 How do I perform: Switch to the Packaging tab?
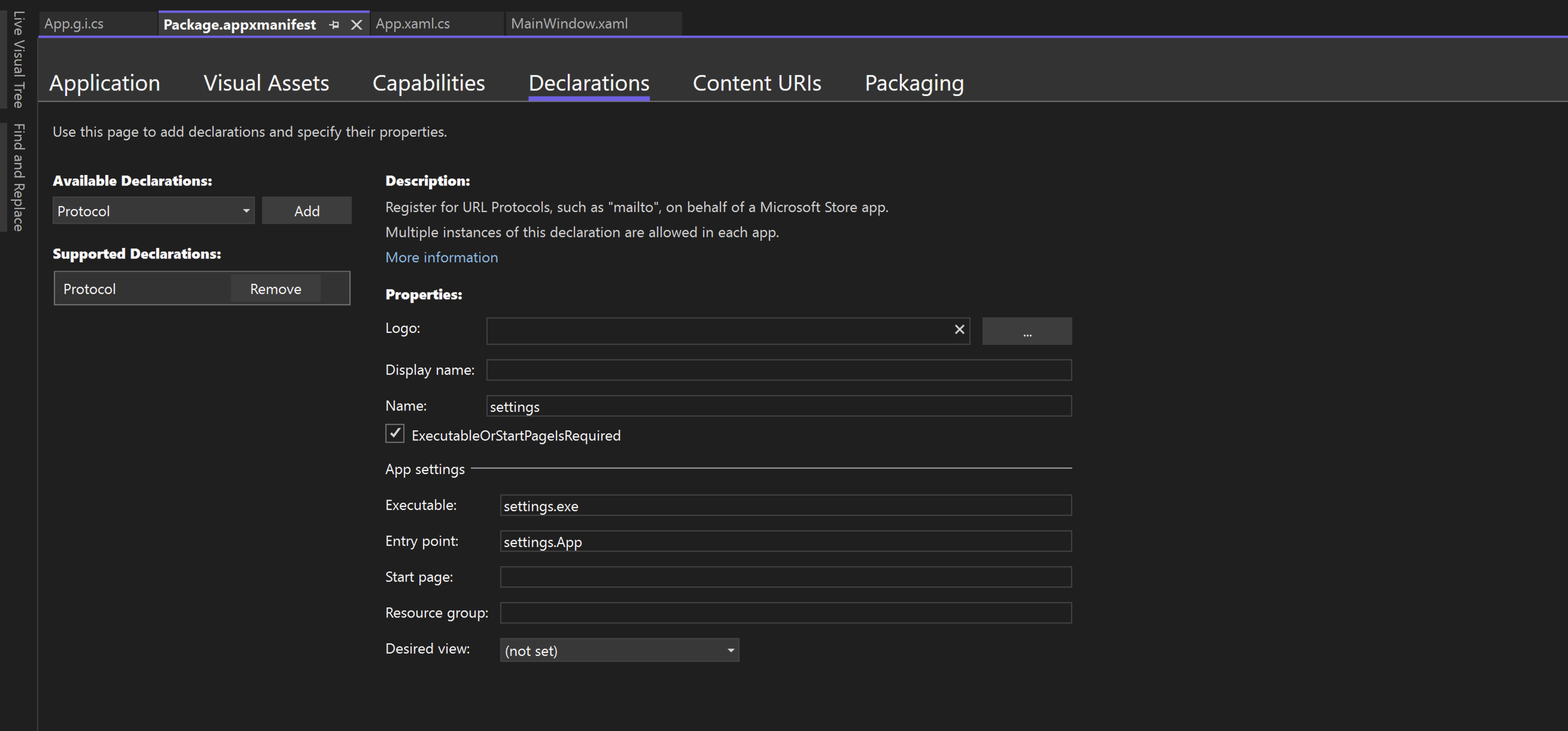point(914,83)
